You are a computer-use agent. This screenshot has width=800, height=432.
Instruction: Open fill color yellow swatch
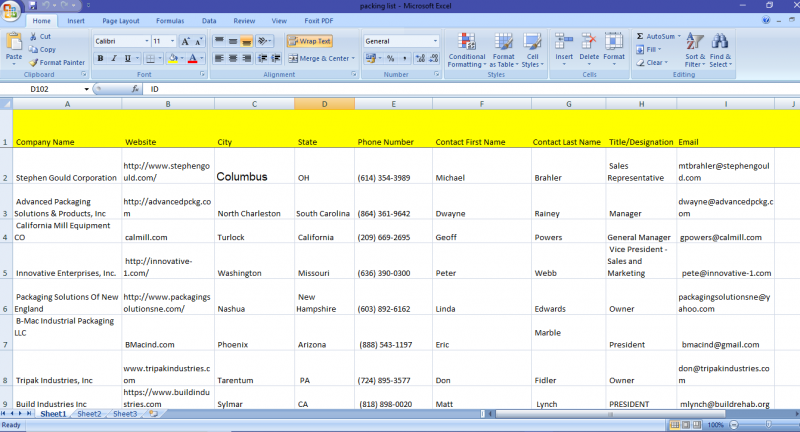173,58
